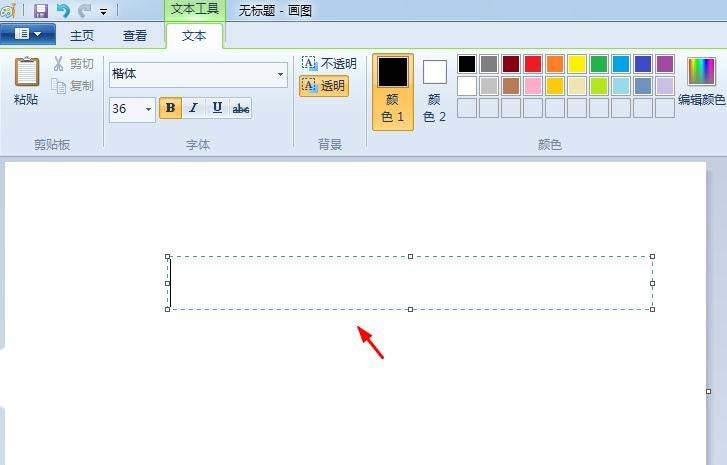Click inside the dashed text box
The height and width of the screenshot is (465, 727).
(410, 283)
